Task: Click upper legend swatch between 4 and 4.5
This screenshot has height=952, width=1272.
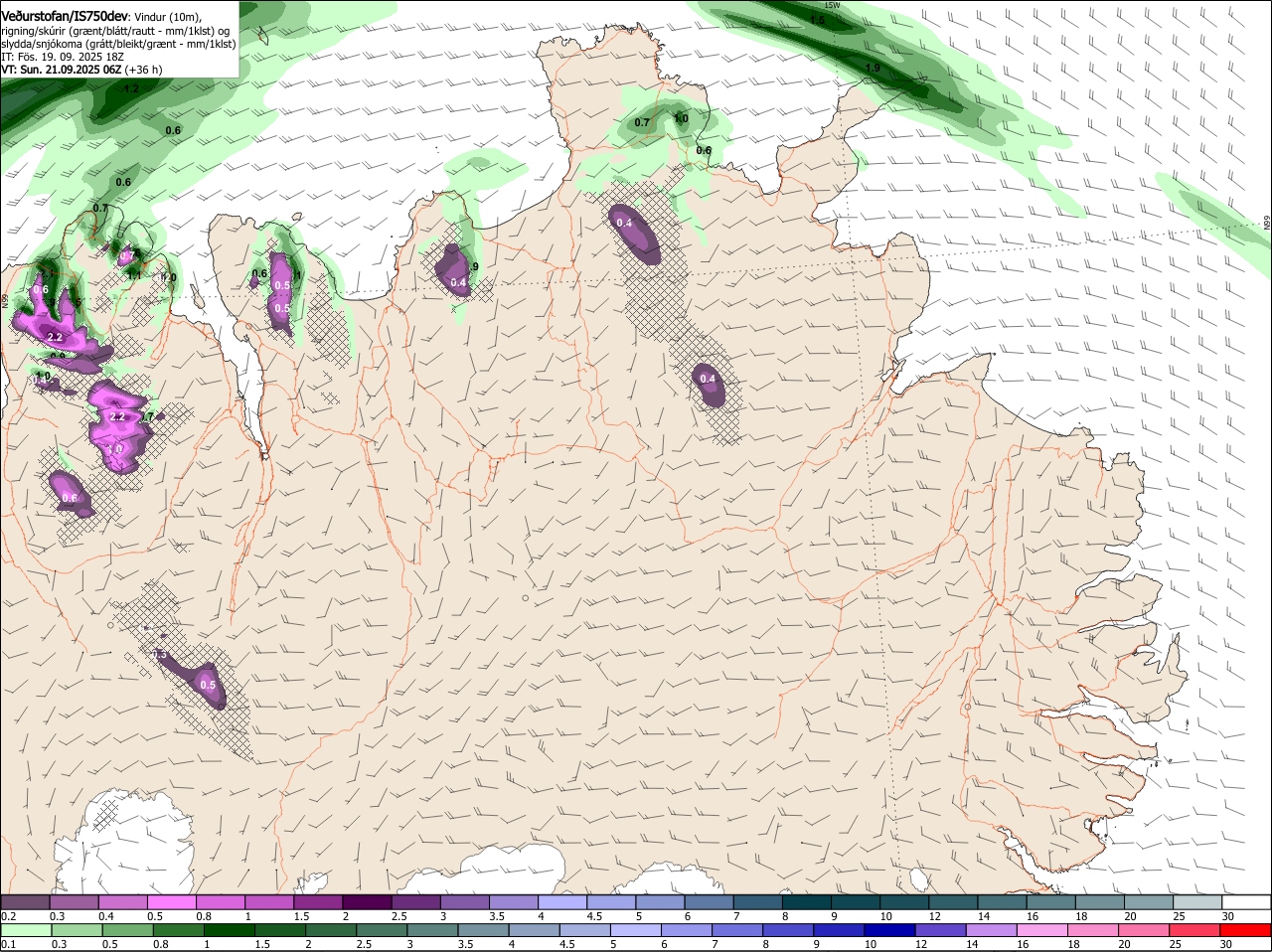Action: click(x=561, y=901)
